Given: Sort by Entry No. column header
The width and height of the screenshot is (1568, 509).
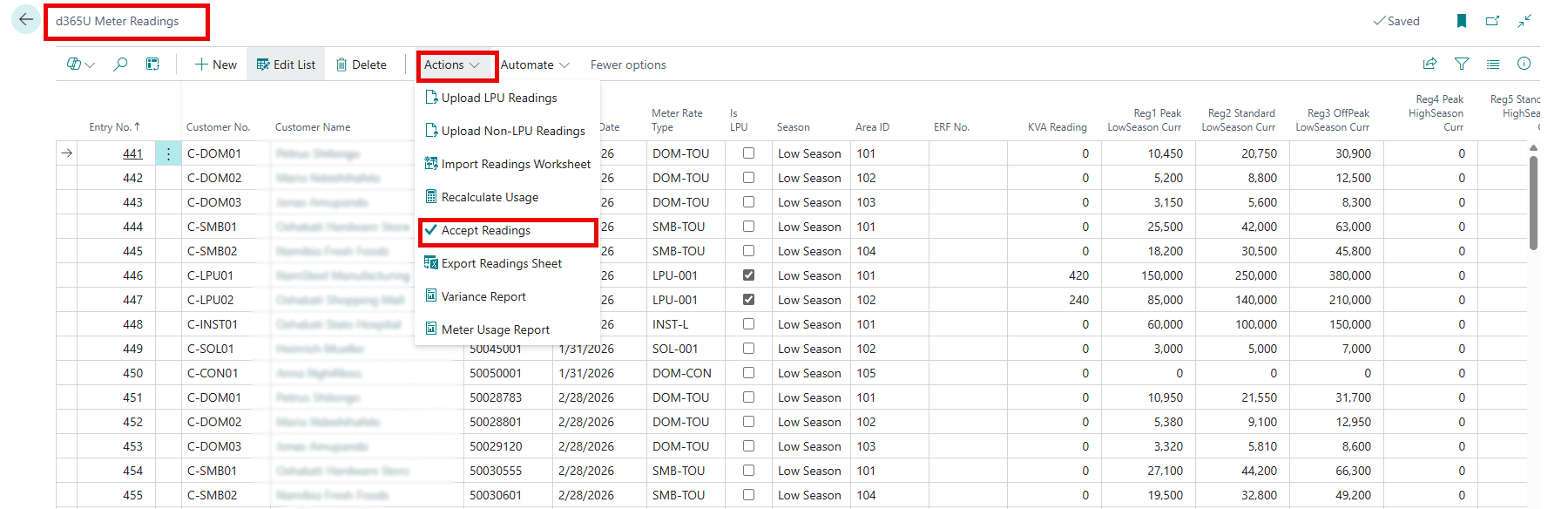Looking at the screenshot, I should 114,126.
